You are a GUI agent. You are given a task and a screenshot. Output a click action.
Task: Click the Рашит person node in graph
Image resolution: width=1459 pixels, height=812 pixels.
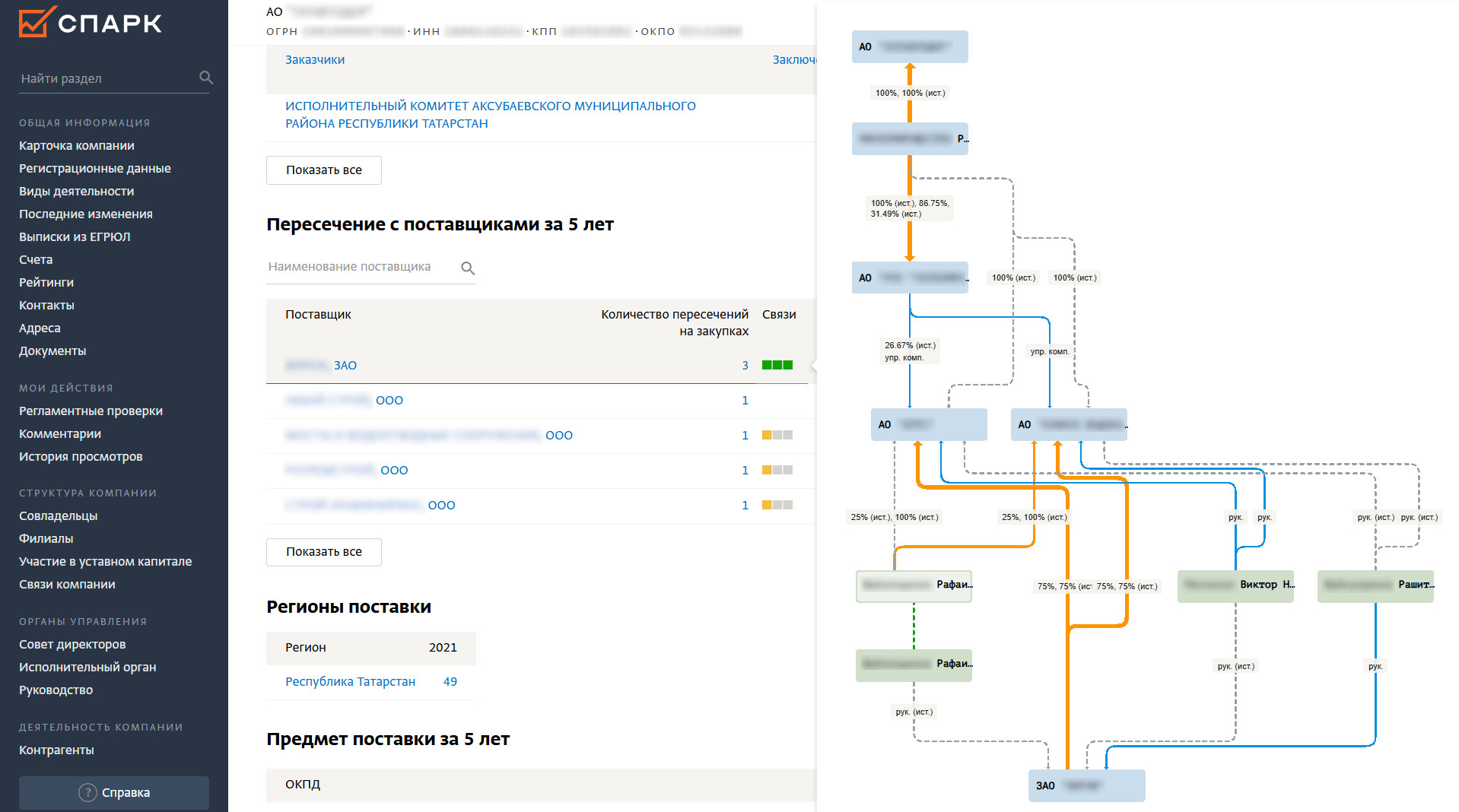point(1375,585)
